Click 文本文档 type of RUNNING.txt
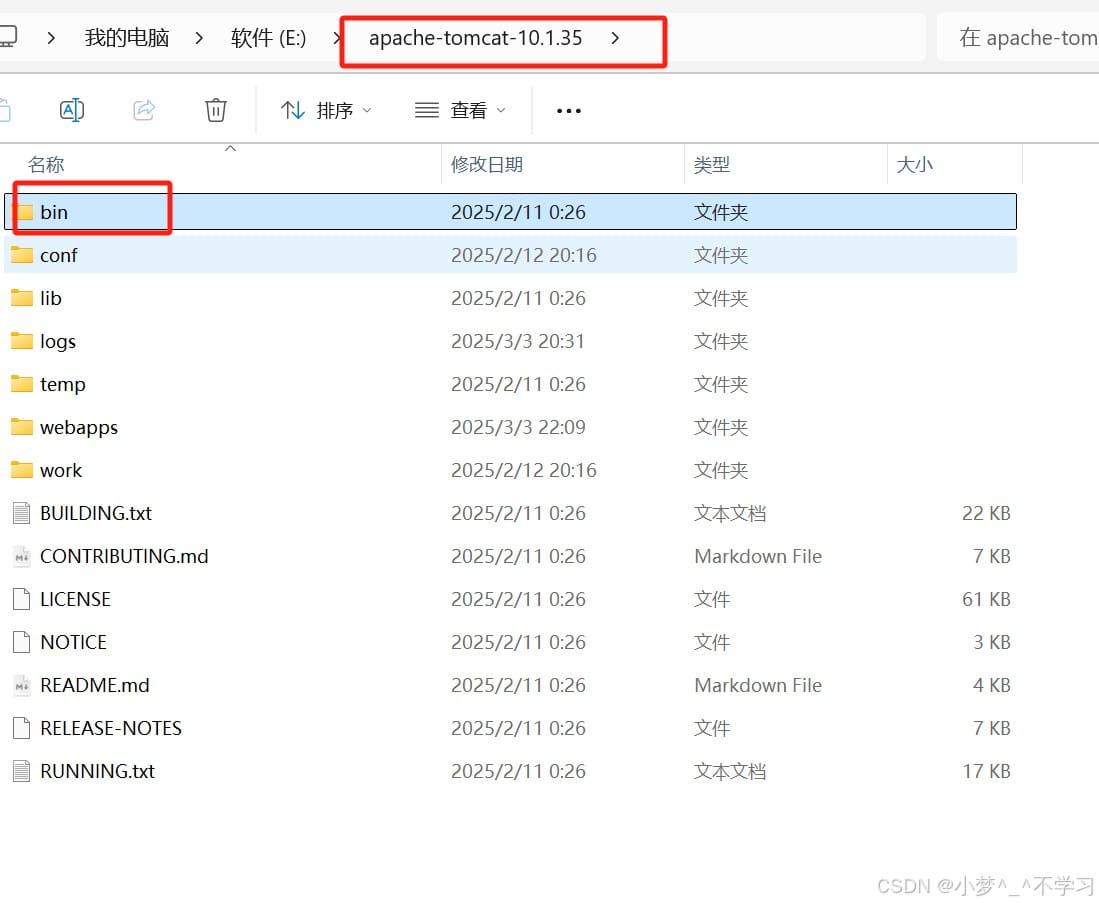The width and height of the screenshot is (1099, 903). [730, 771]
